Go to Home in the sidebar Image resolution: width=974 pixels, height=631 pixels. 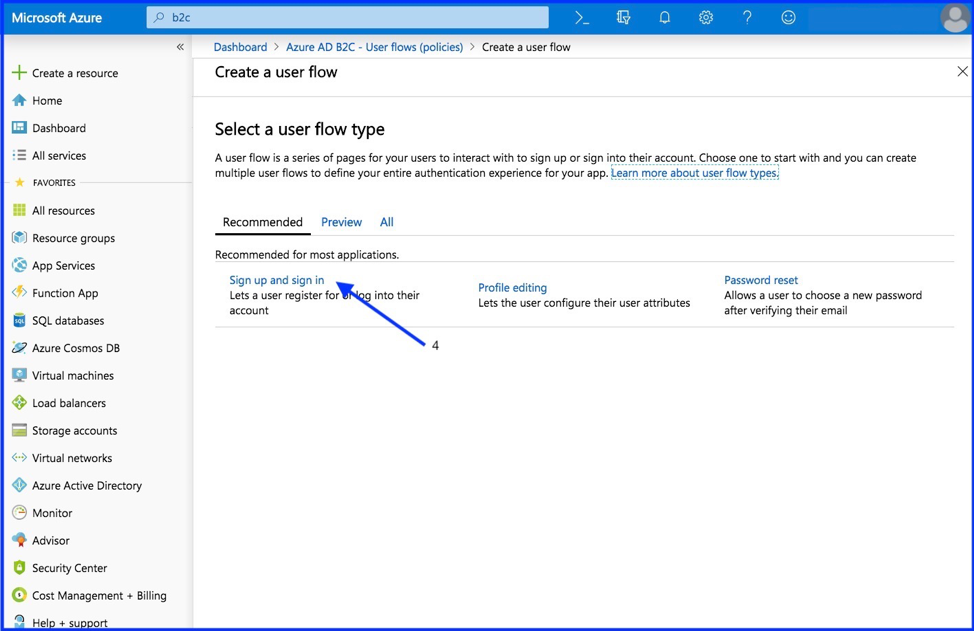pos(47,101)
